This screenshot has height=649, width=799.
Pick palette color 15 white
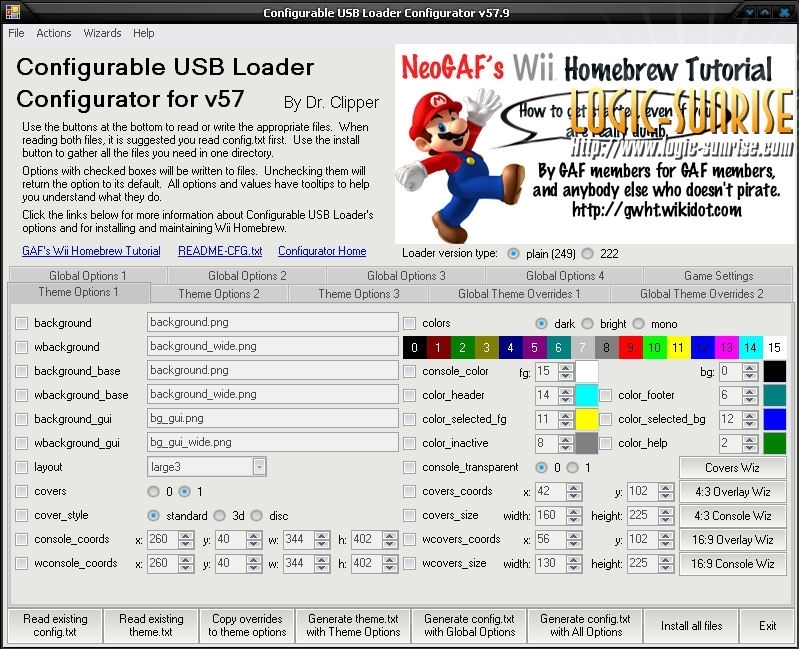[x=775, y=347]
